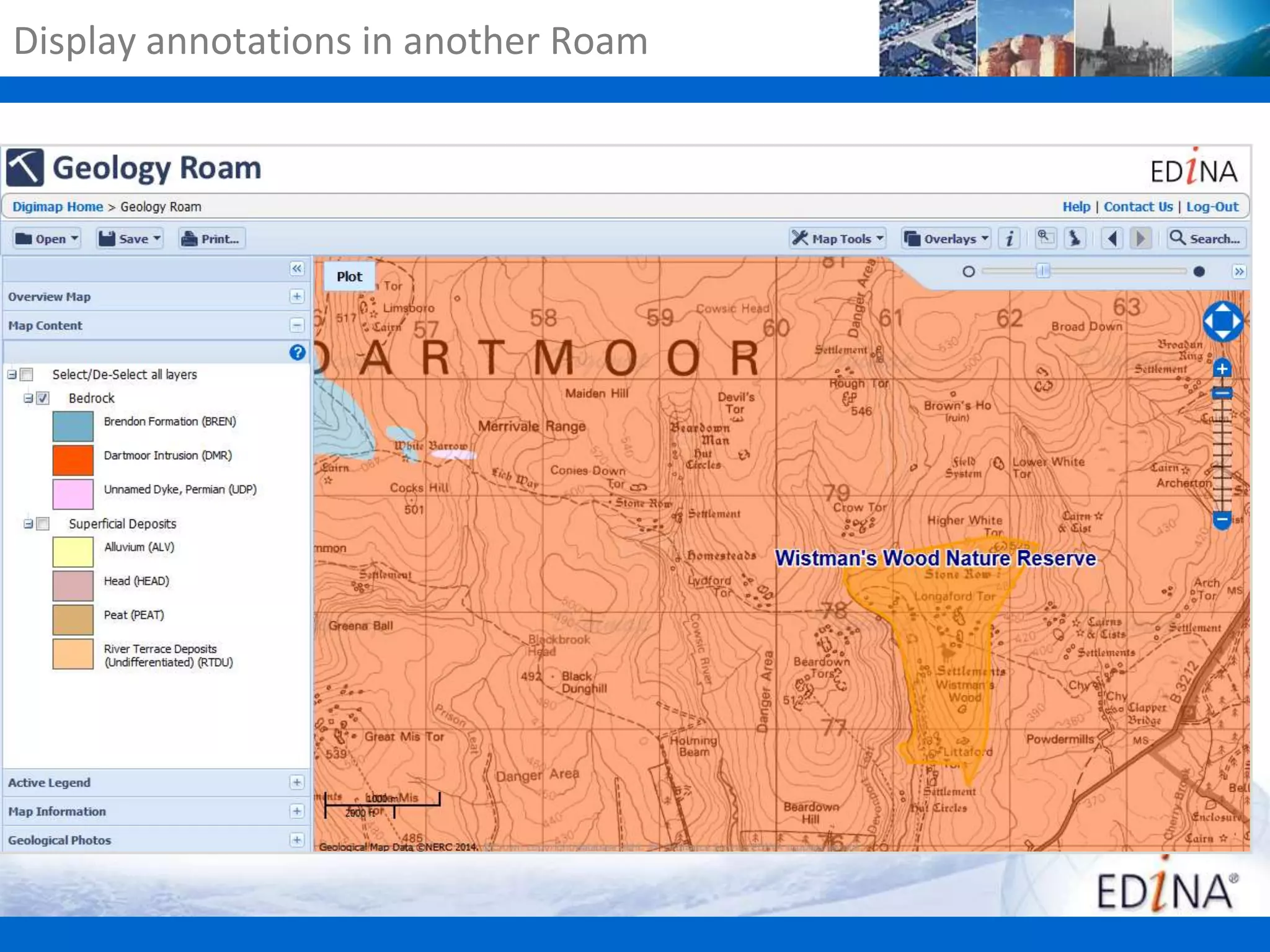Screen dimensions: 1270x952
Task: Expand the Geological Photos section
Action: 297,840
